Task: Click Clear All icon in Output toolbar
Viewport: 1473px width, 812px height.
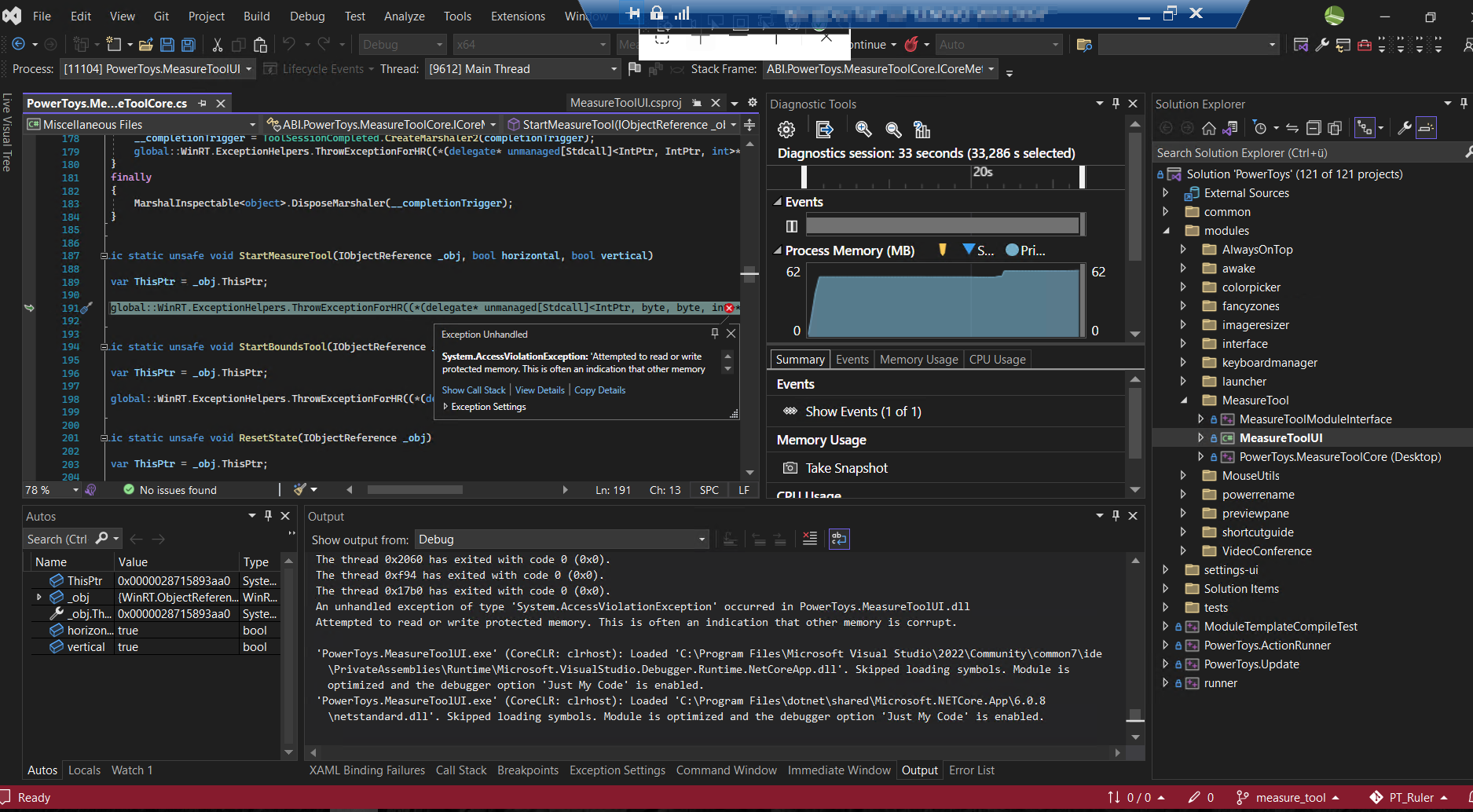Action: coord(810,539)
